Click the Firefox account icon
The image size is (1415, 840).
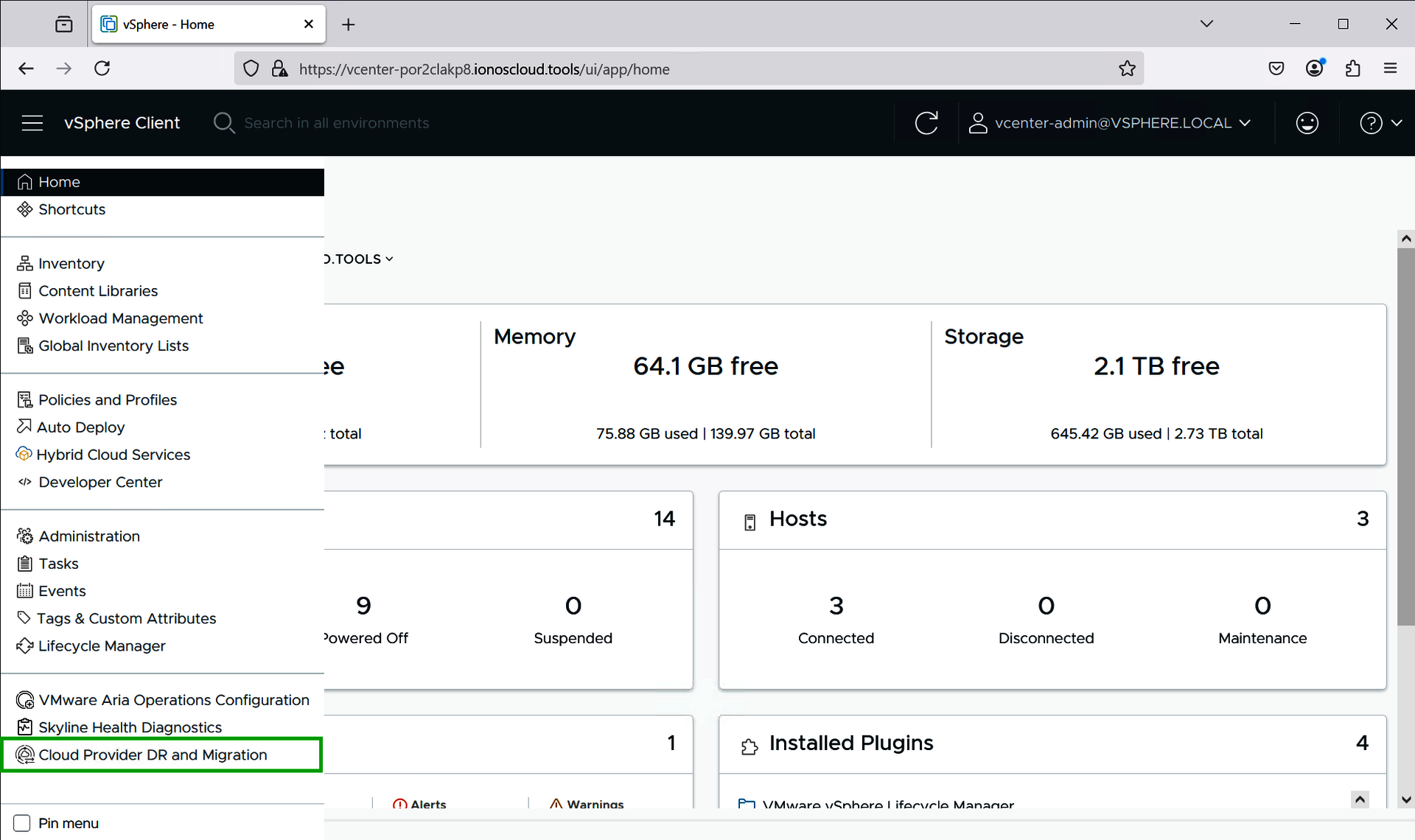click(x=1314, y=69)
